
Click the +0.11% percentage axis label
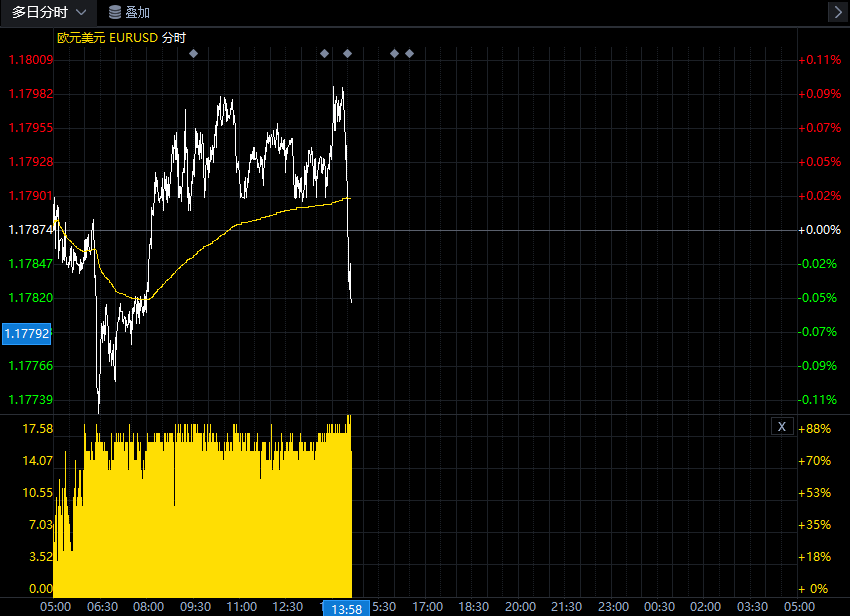[820, 60]
